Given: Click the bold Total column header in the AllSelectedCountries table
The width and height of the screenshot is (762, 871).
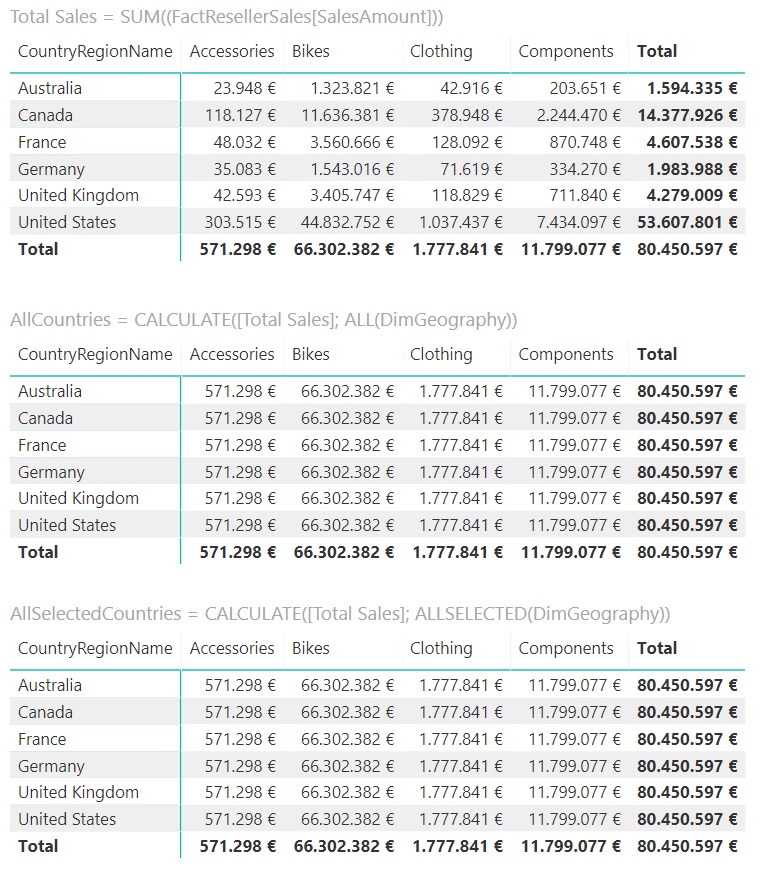Looking at the screenshot, I should click(x=657, y=648).
